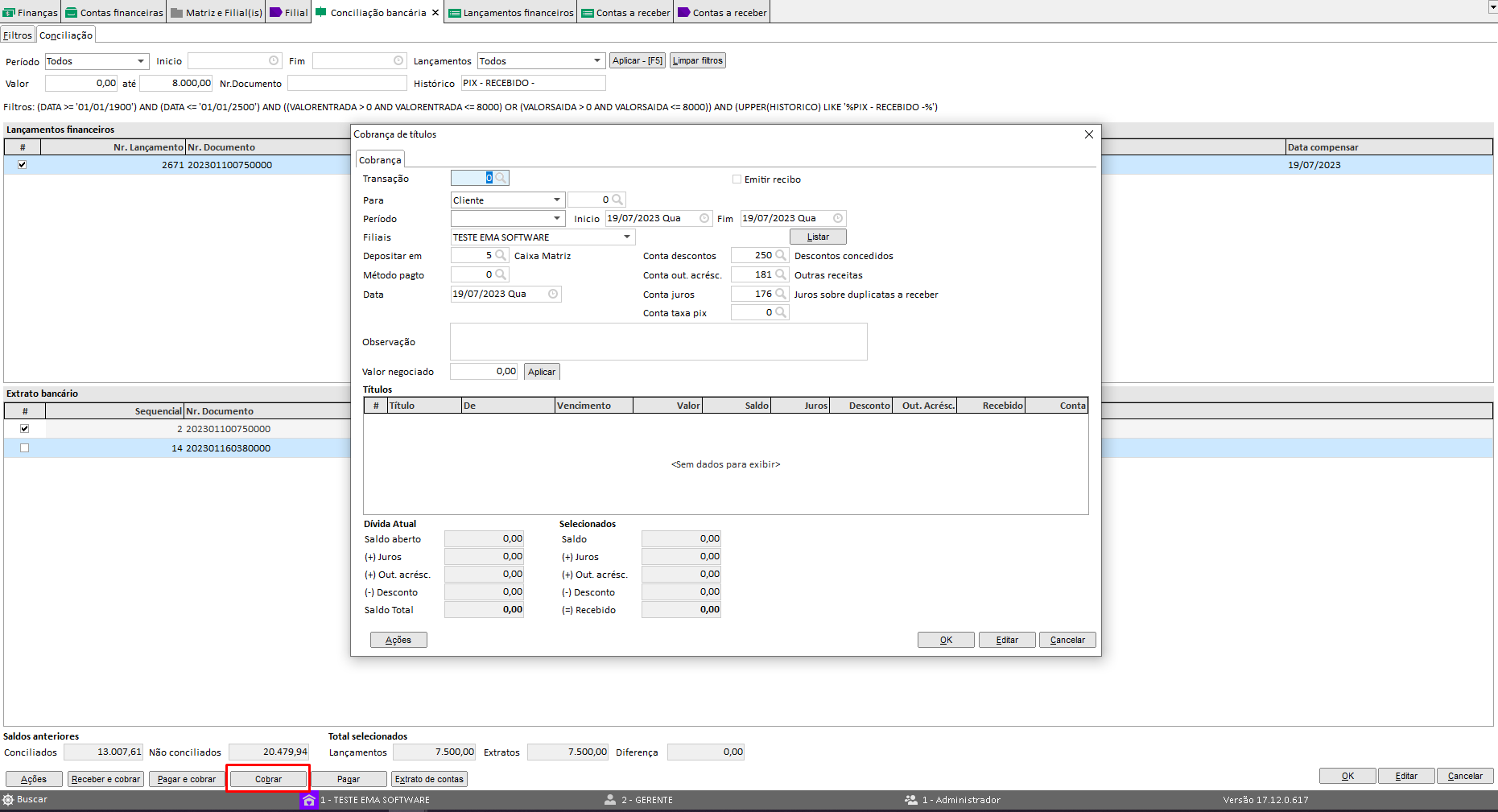The width and height of the screenshot is (1498, 812).
Task: Click the Pagar e cobrar button
Action: (187, 779)
